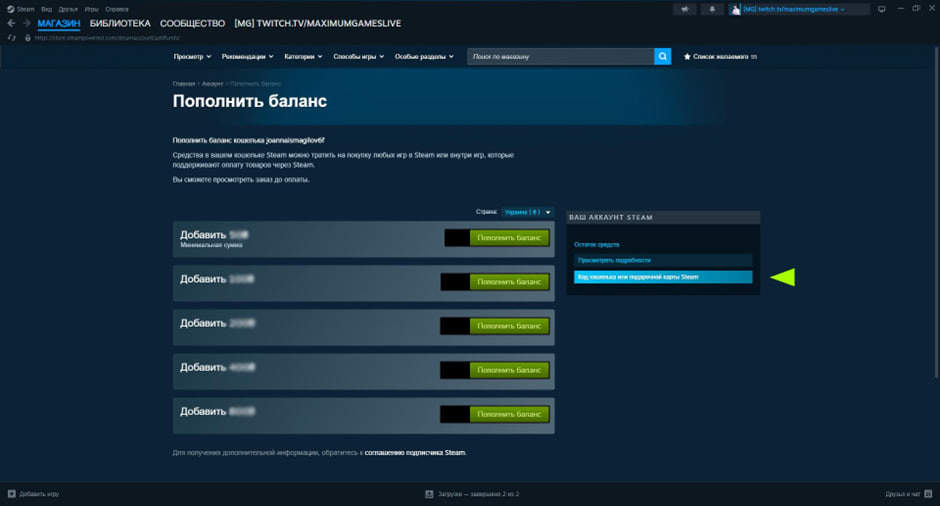Click the vertical scrollbar on the right
The width and height of the screenshot is (940, 506).
pos(936,213)
